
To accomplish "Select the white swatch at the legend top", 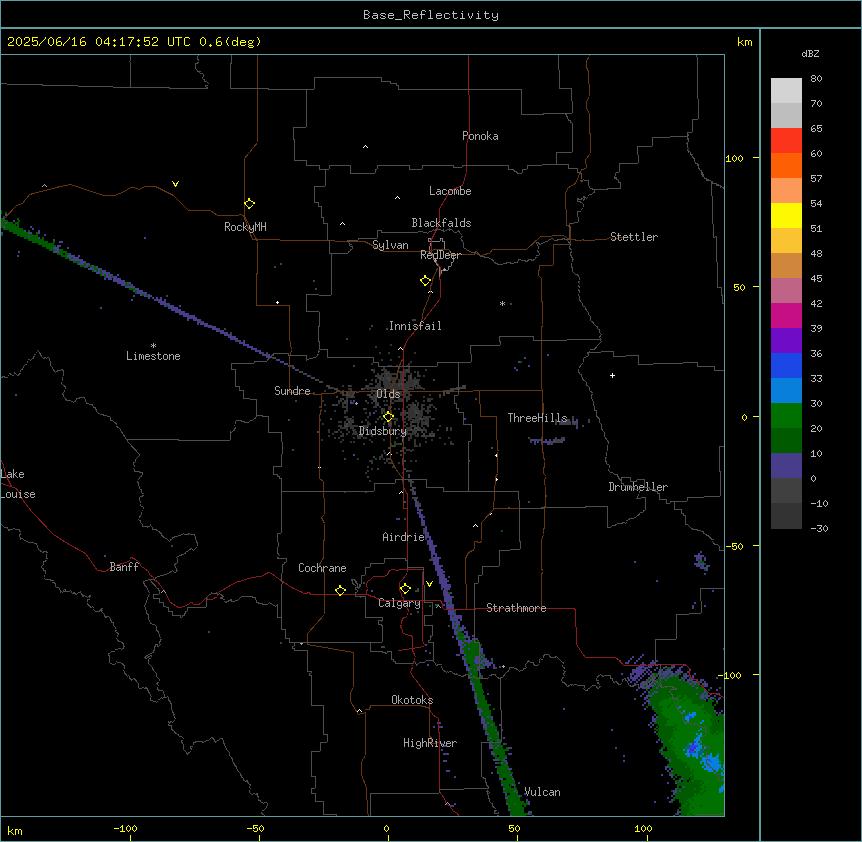I will coord(786,91).
